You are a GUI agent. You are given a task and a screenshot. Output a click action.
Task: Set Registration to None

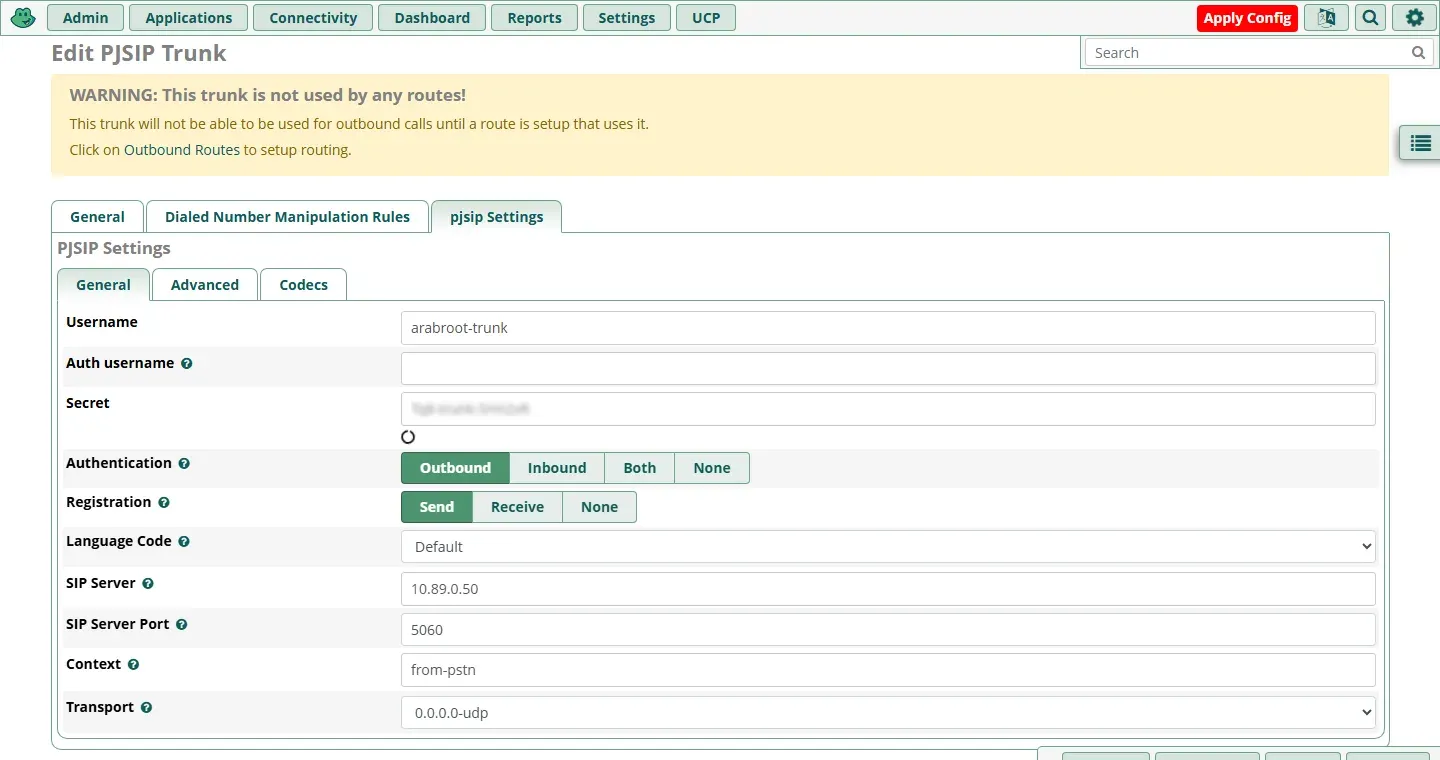point(599,507)
